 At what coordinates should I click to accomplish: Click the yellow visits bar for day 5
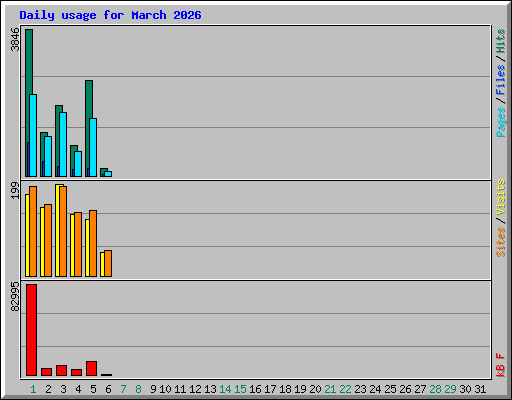(87, 248)
